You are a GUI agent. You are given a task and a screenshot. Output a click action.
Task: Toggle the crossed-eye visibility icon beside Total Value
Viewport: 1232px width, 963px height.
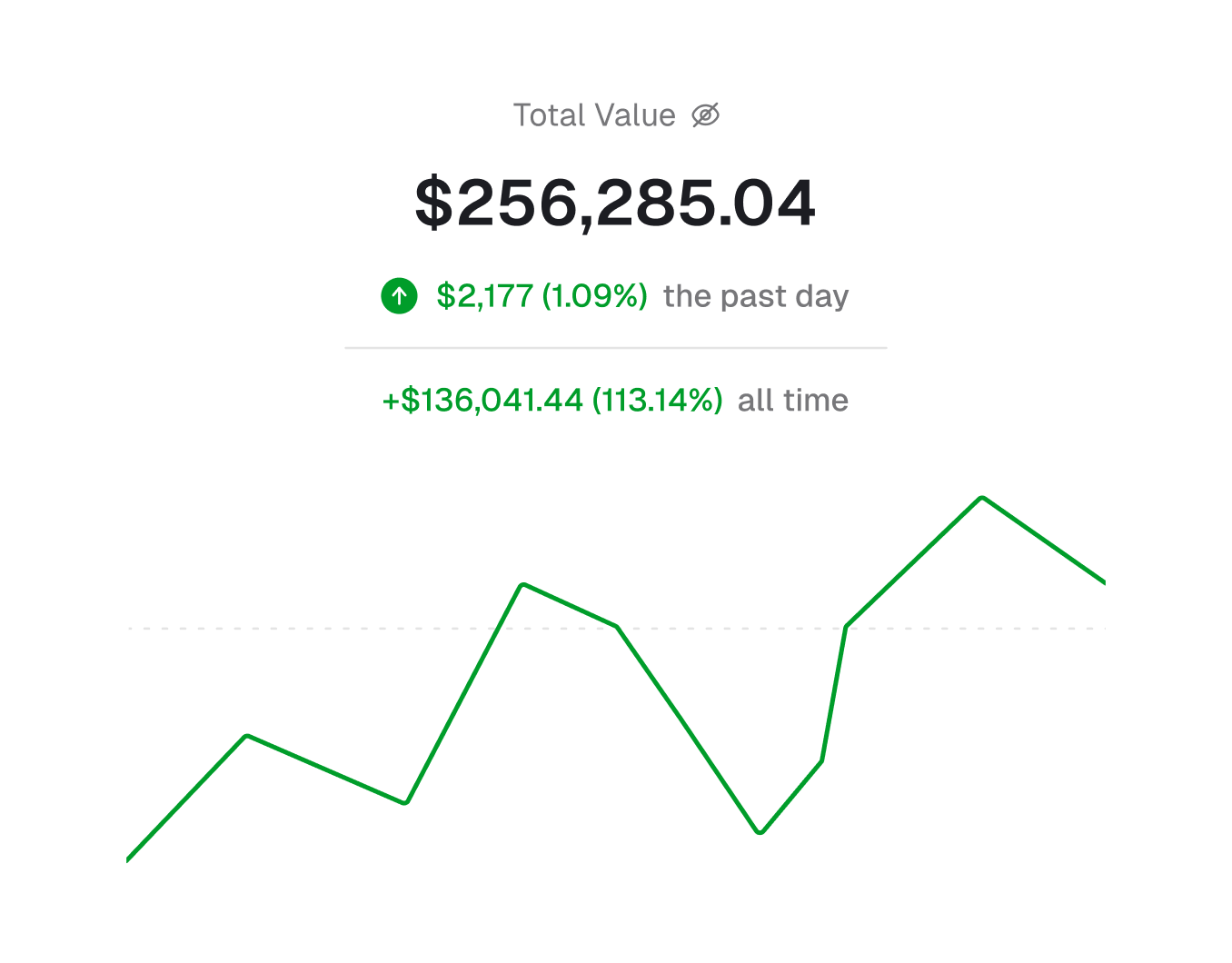705,114
